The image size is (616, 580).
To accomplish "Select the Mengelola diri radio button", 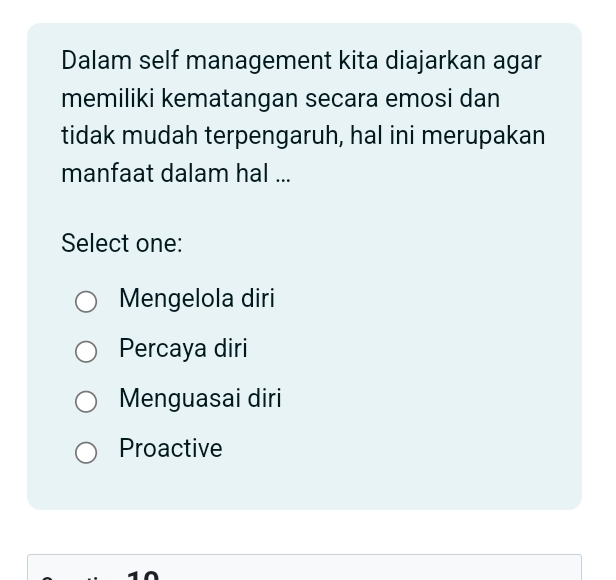I will tap(87, 302).
